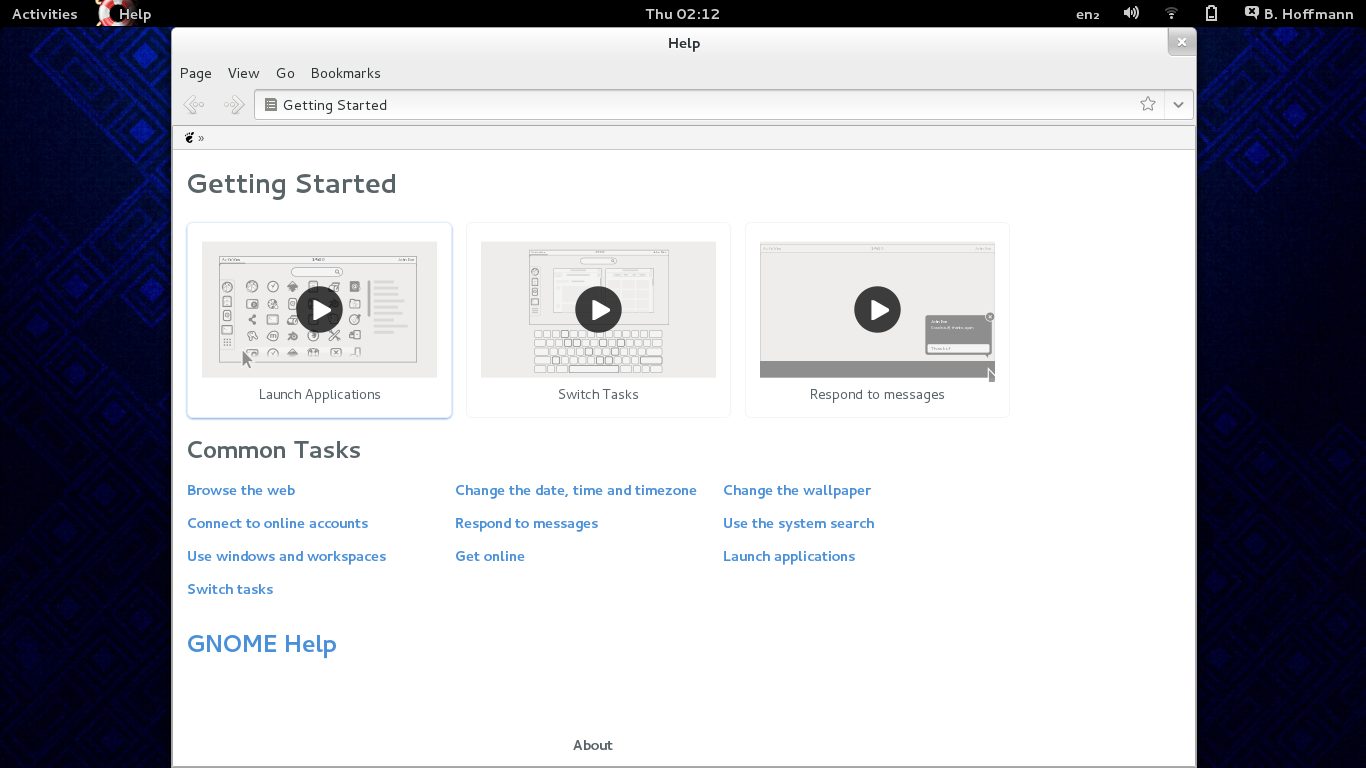This screenshot has height=768, width=1366.
Task: Play the Launch Applications video
Action: pyautogui.click(x=319, y=310)
